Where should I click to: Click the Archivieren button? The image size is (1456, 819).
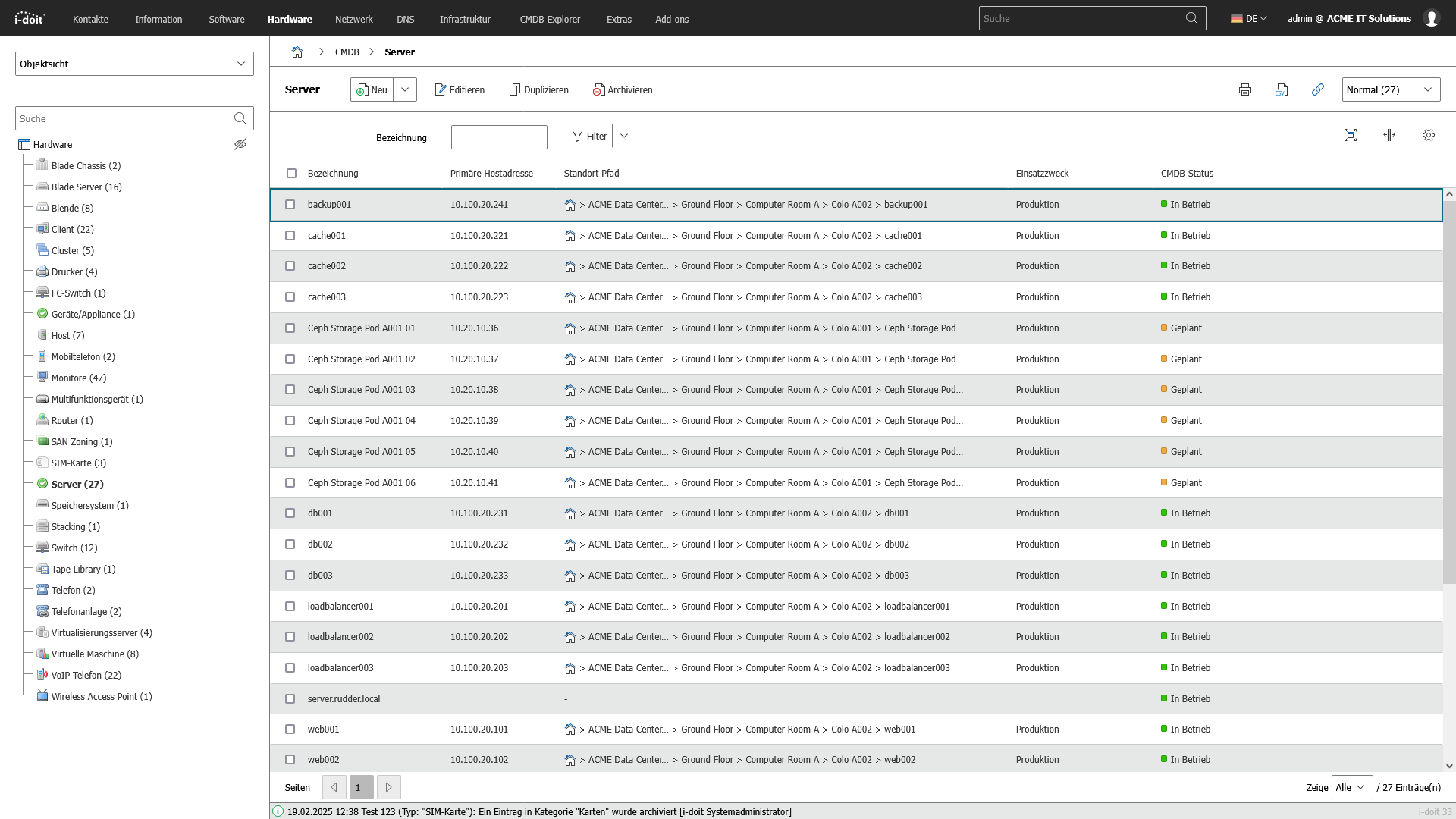point(623,89)
